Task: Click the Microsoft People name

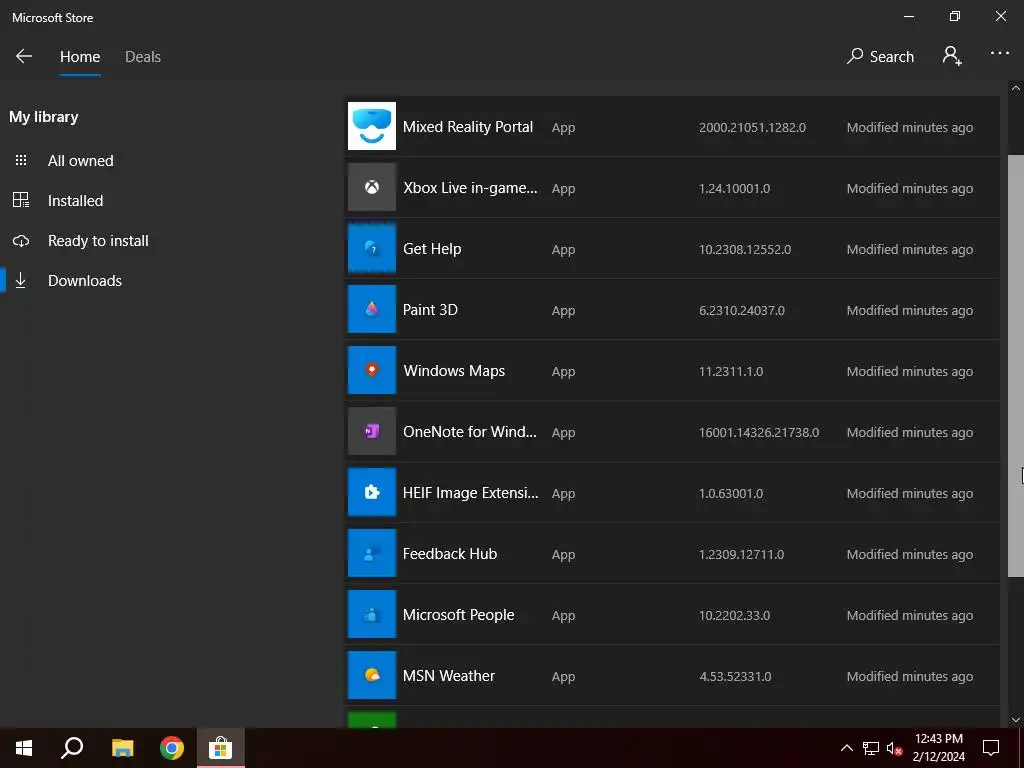Action: [x=458, y=615]
